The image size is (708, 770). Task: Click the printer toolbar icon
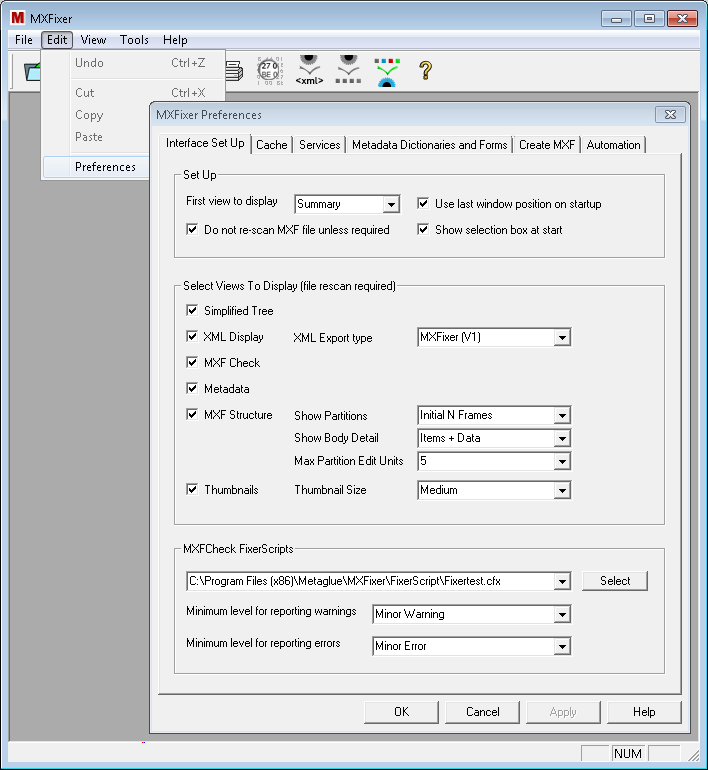[x=234, y=71]
